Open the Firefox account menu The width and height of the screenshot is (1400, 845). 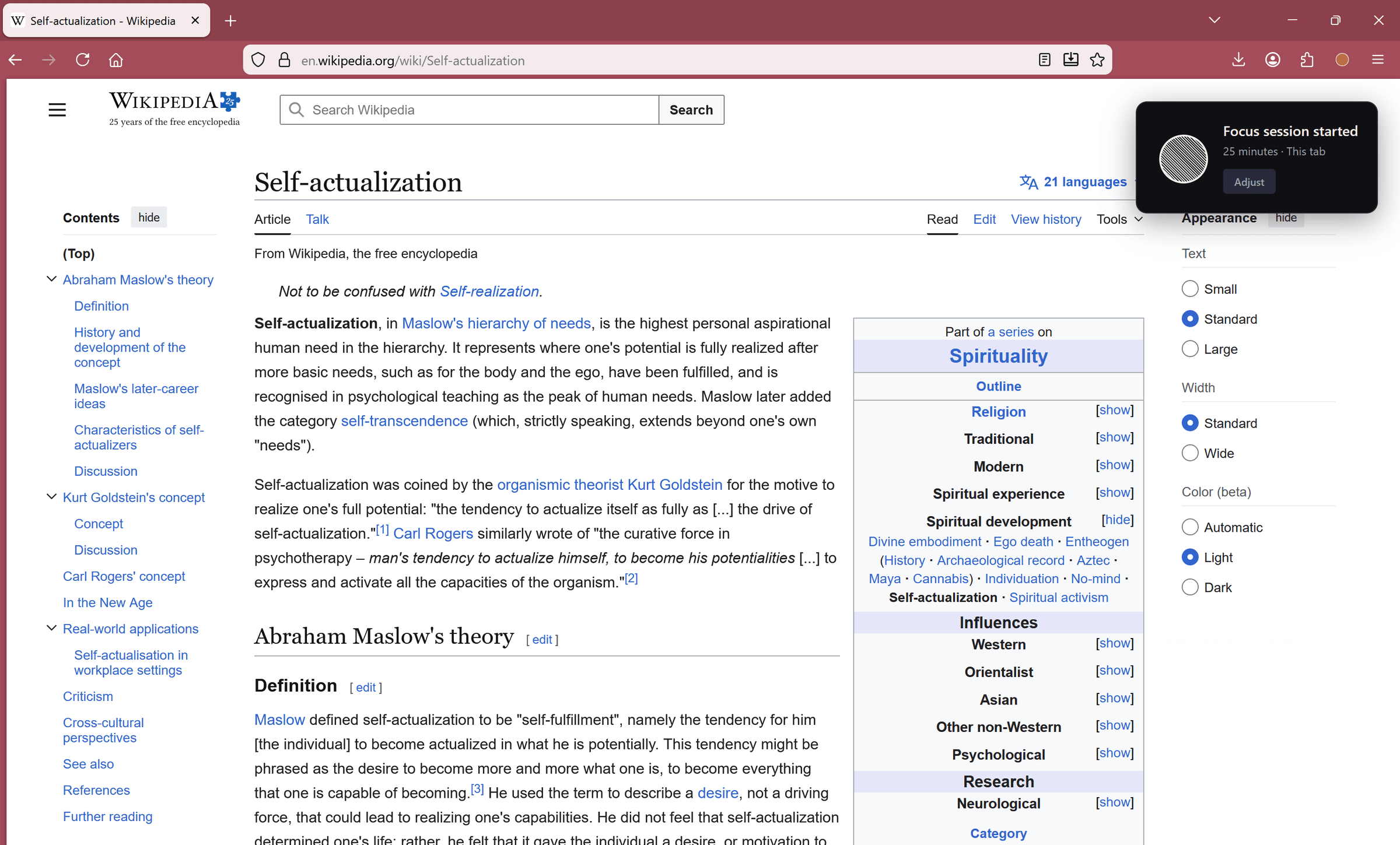1272,59
